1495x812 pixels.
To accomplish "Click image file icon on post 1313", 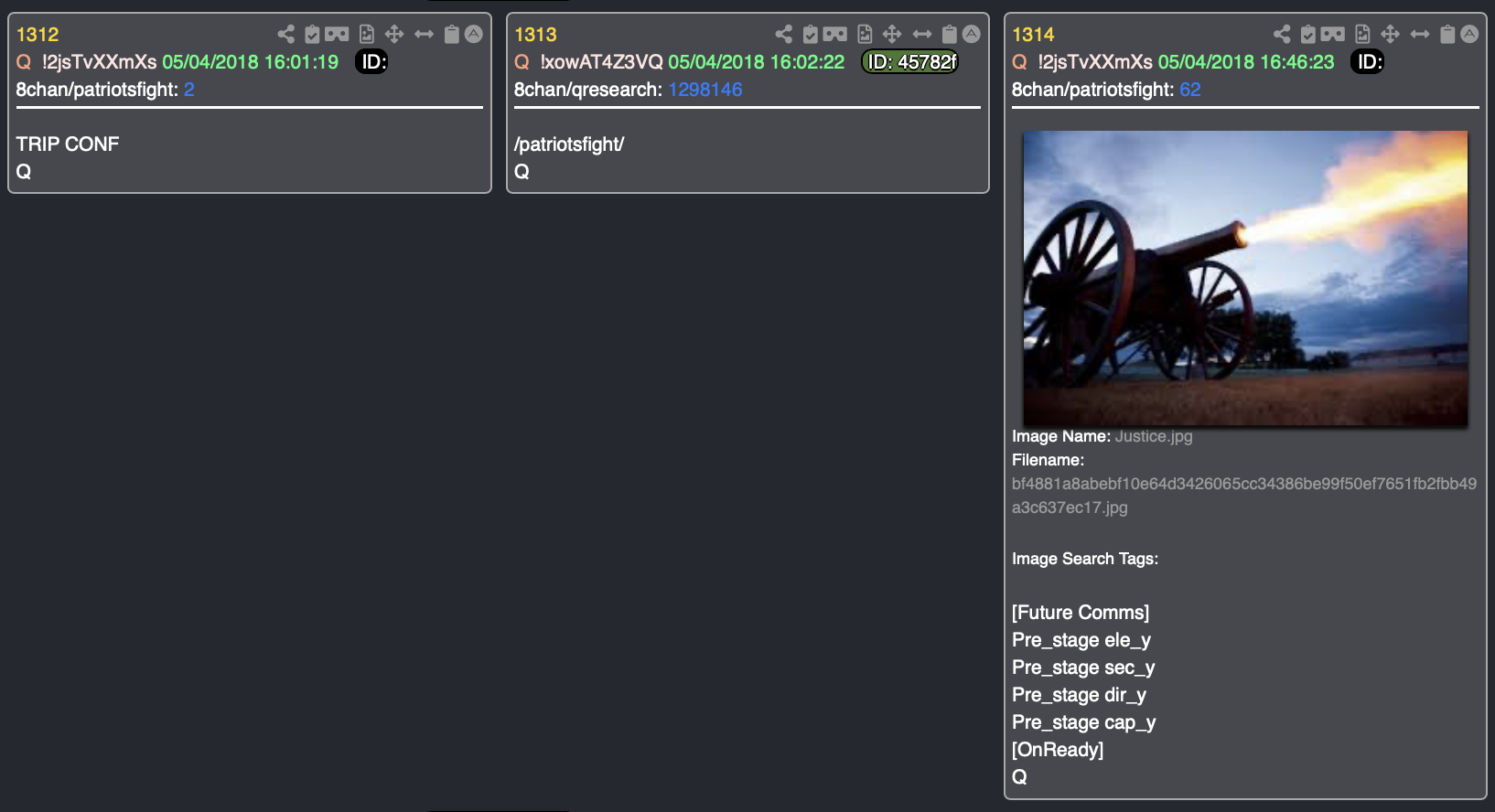I will 865,34.
